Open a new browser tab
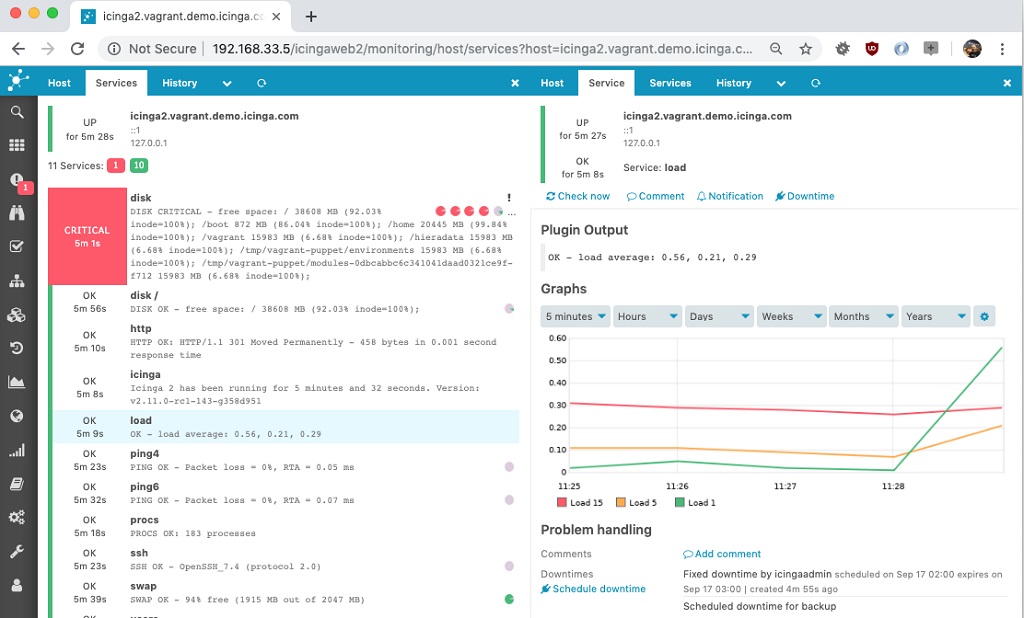1024x618 pixels. click(311, 16)
